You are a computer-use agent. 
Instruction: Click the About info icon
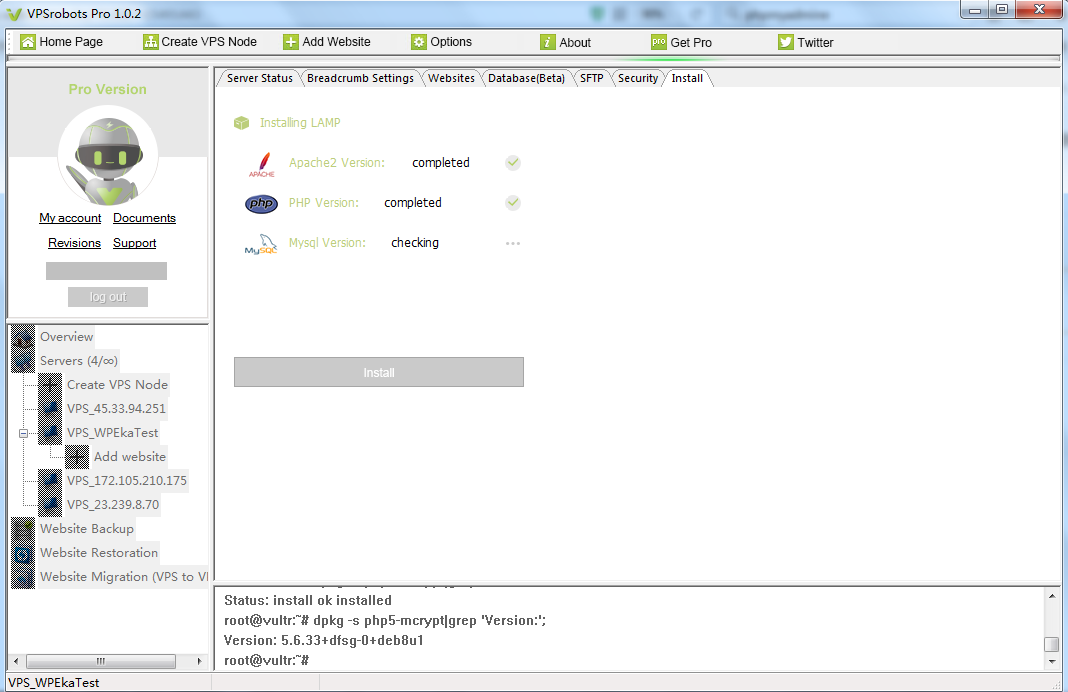[x=548, y=42]
